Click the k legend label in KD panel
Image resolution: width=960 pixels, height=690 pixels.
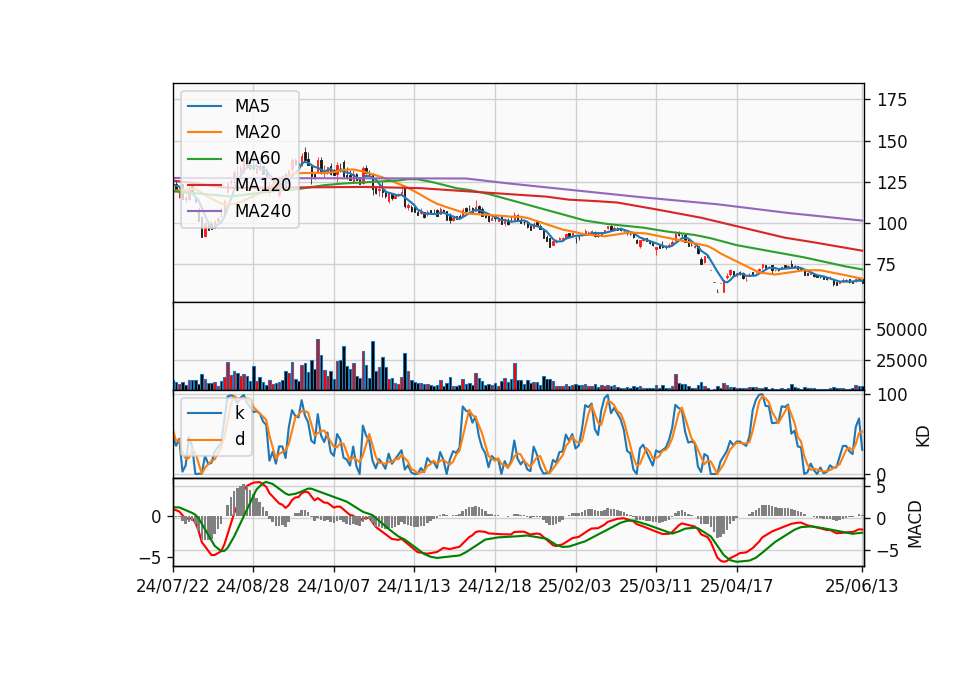(239, 413)
